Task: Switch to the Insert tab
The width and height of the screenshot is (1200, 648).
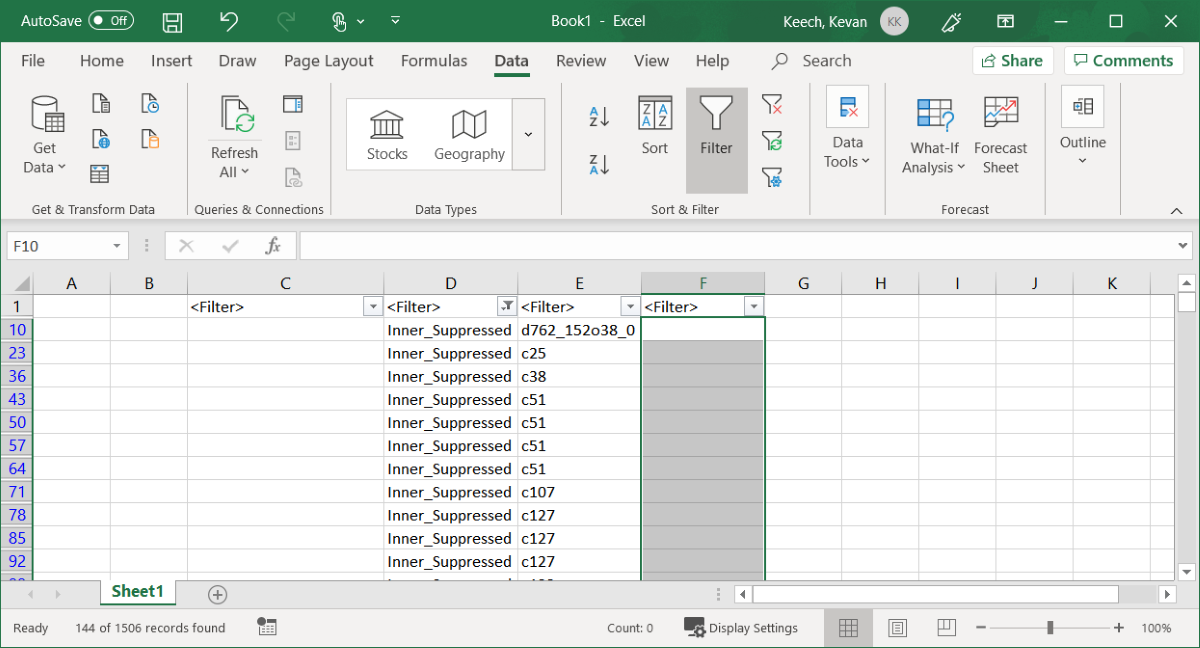Action: [172, 61]
